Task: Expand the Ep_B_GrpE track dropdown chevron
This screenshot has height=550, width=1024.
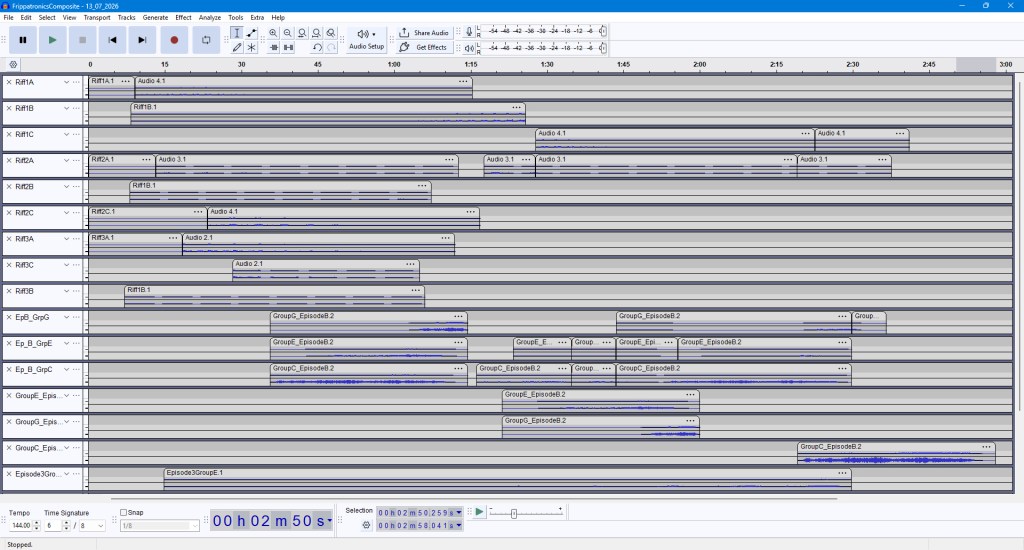Action: tap(67, 344)
